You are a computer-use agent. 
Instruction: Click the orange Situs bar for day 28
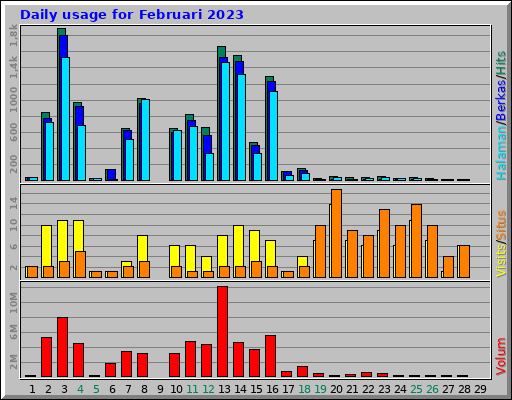[465, 261]
